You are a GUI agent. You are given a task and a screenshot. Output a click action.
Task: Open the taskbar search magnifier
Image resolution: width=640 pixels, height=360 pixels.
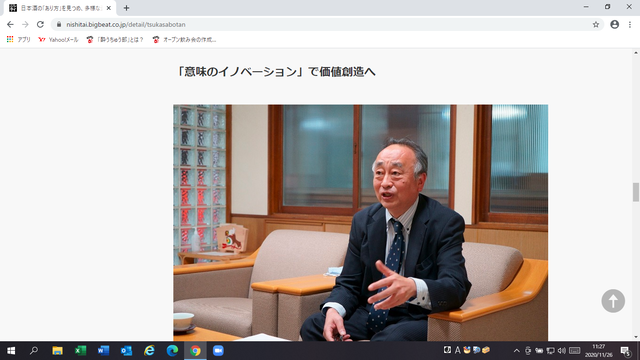(34, 351)
